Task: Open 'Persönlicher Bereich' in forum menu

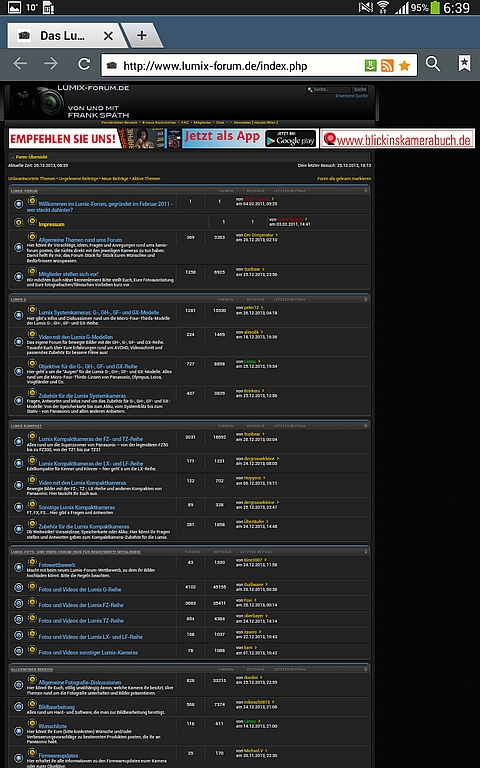Action: pyautogui.click(x=120, y=122)
